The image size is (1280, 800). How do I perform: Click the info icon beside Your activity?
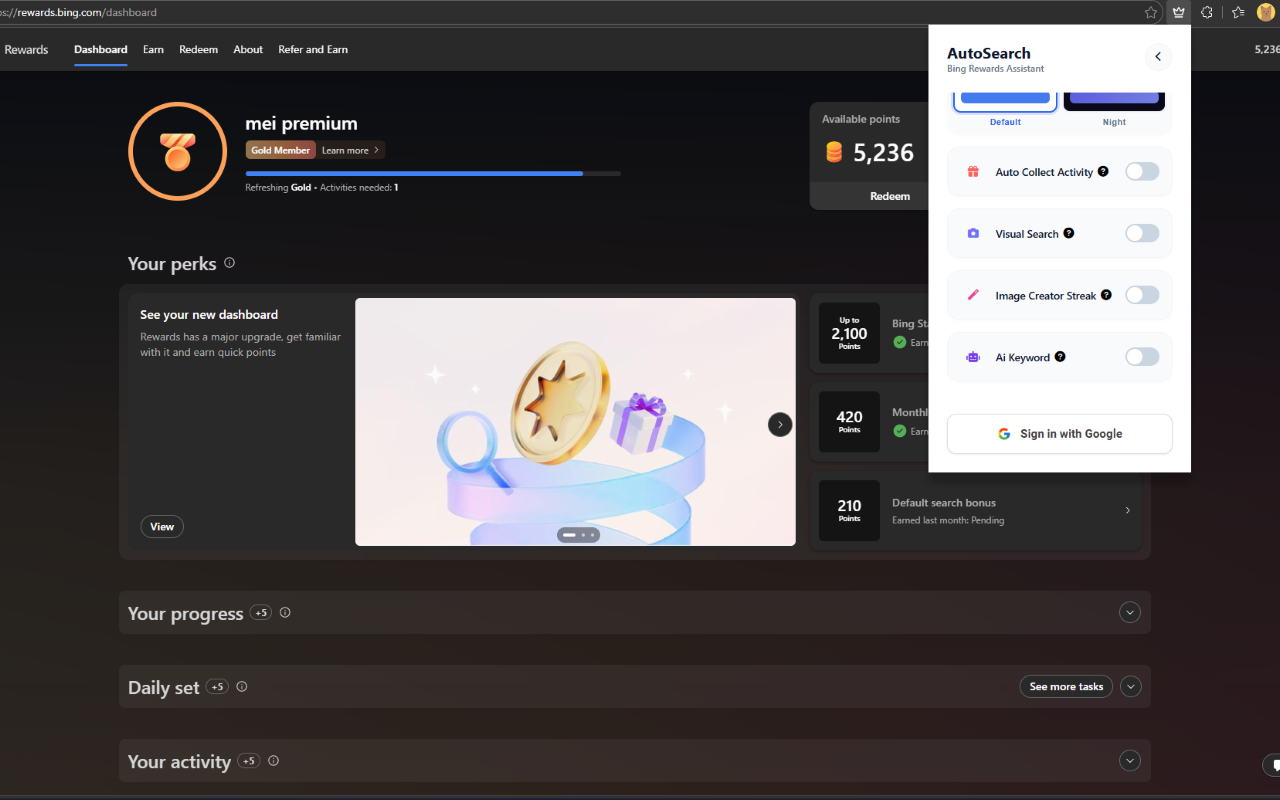pyautogui.click(x=274, y=760)
